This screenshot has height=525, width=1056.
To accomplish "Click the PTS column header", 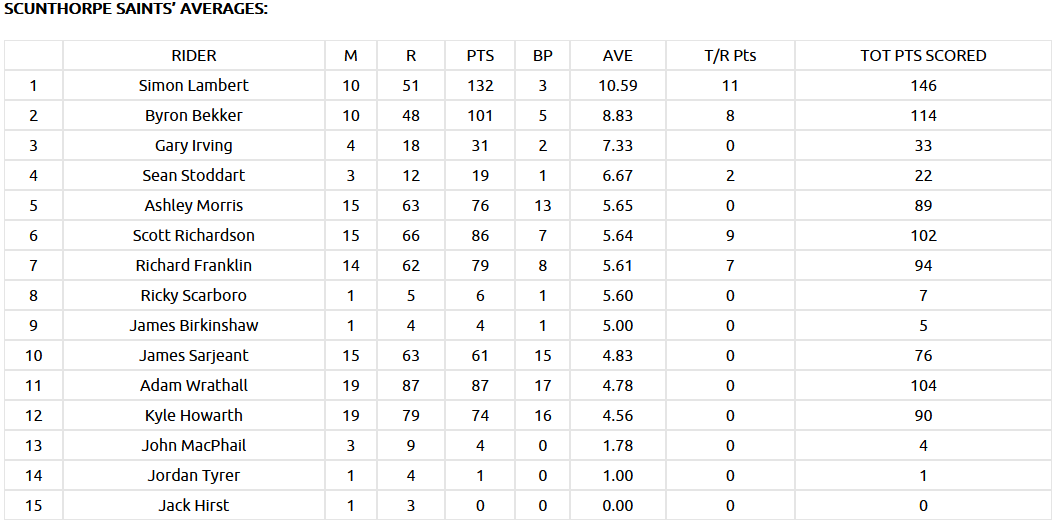I will tap(480, 56).
